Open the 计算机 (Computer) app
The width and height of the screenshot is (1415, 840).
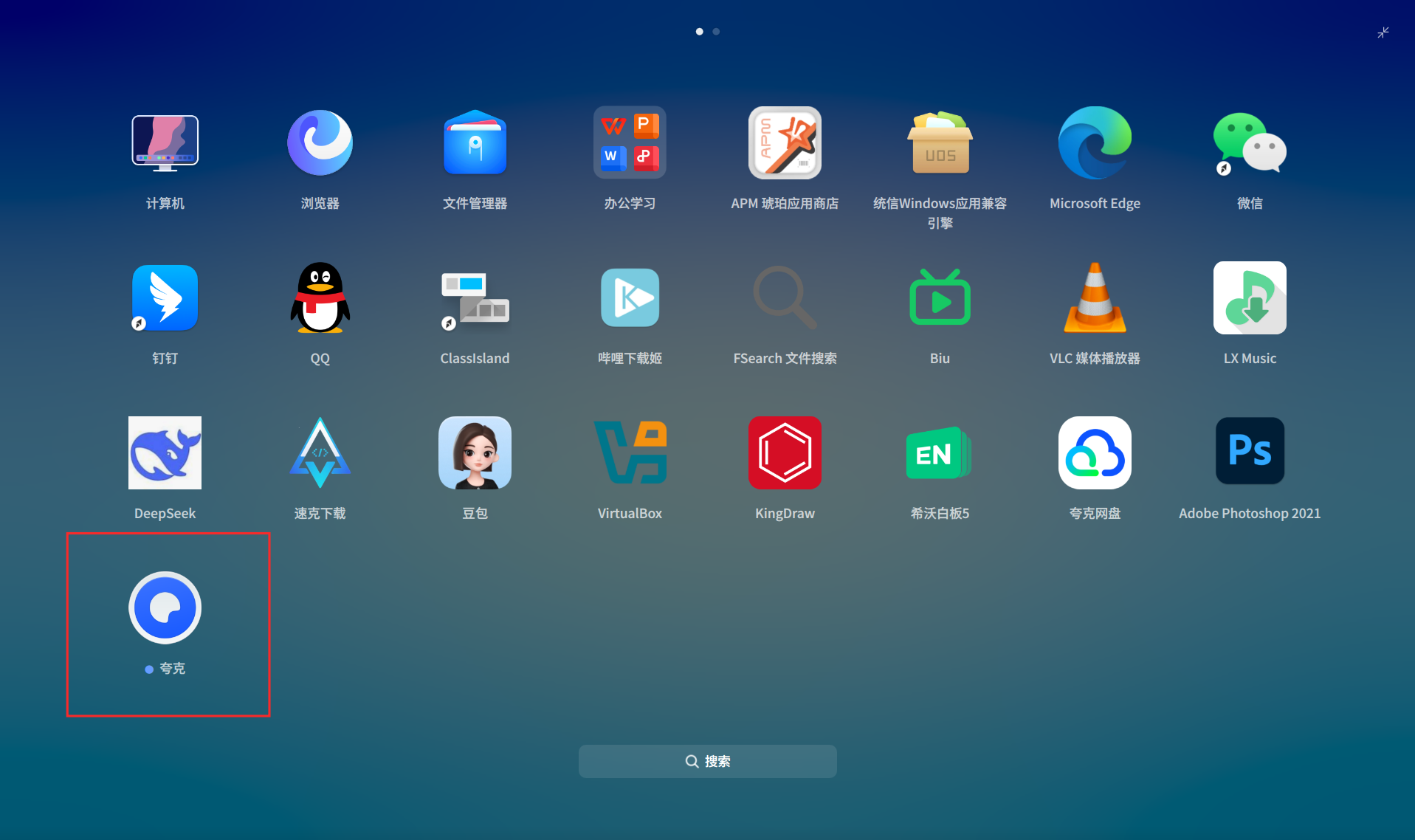pos(165,143)
